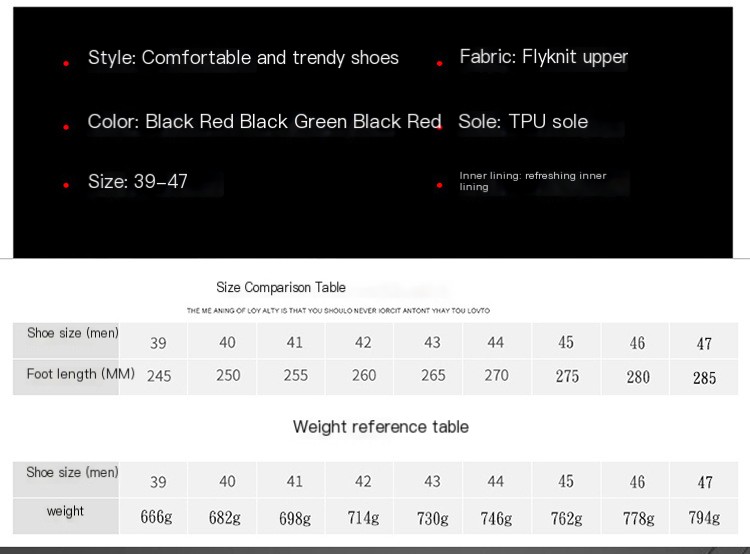This screenshot has width=750, height=554.
Task: Click the red bullet beside Style text
Action: coord(66,63)
